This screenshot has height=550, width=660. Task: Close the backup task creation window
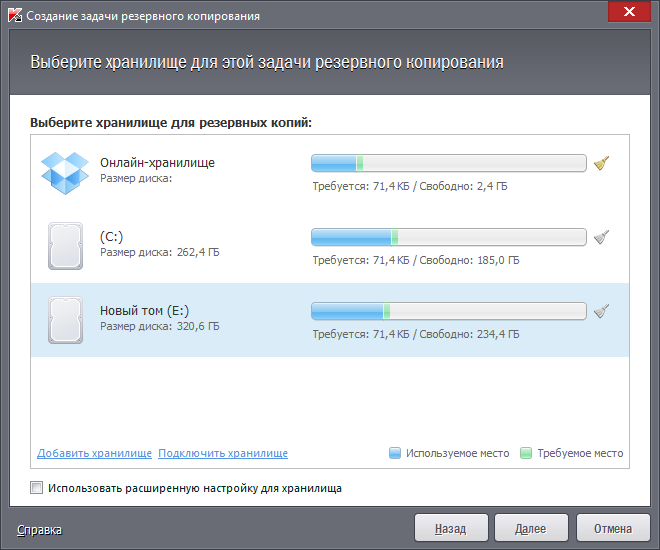click(629, 13)
